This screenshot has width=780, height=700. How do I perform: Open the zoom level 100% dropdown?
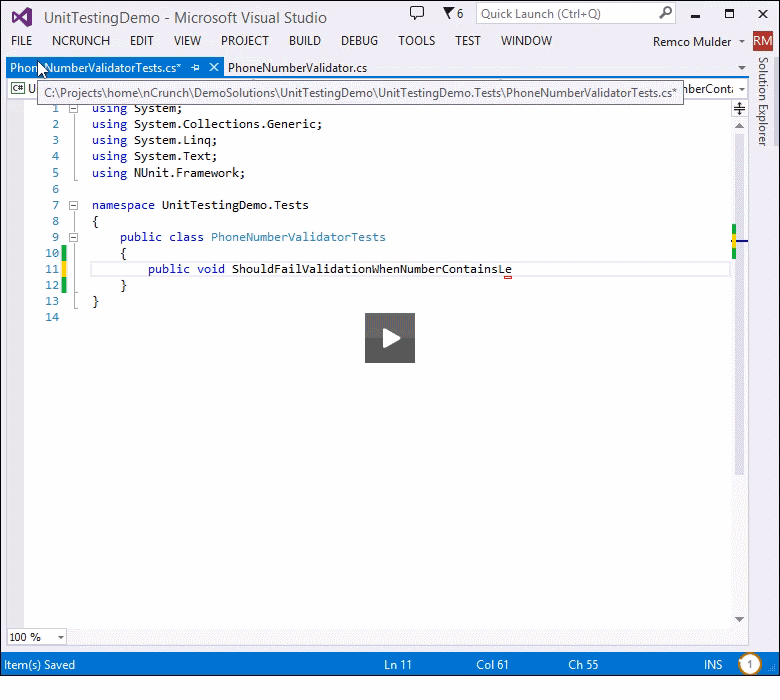pyautogui.click(x=60, y=637)
